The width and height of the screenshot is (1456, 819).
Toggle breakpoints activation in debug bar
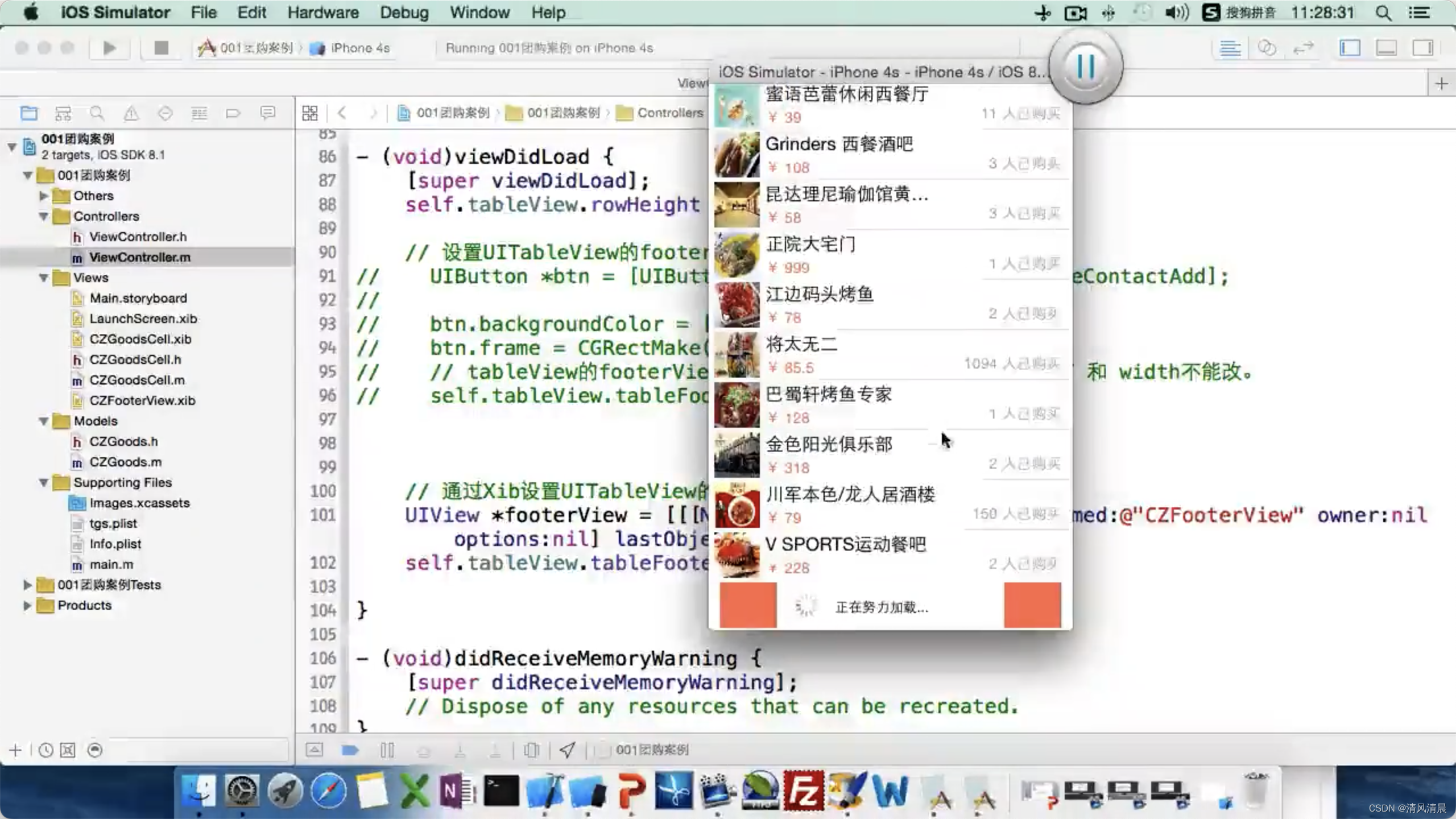click(x=350, y=750)
